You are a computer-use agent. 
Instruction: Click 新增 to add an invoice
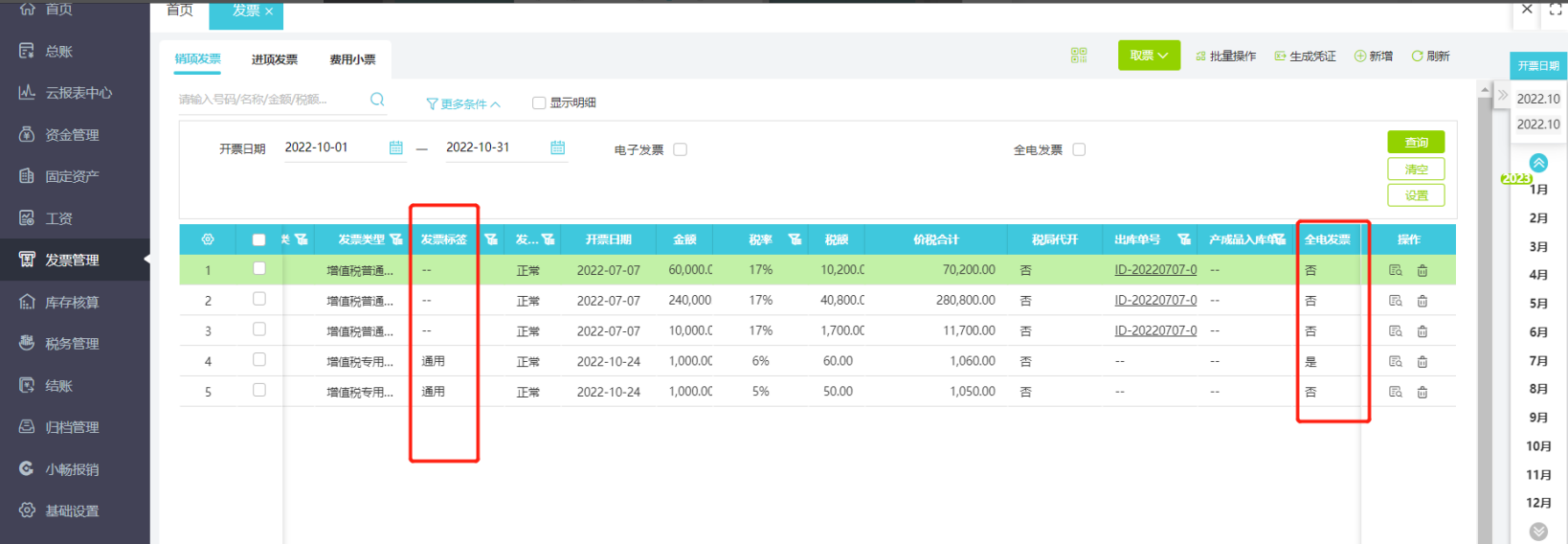(1374, 57)
